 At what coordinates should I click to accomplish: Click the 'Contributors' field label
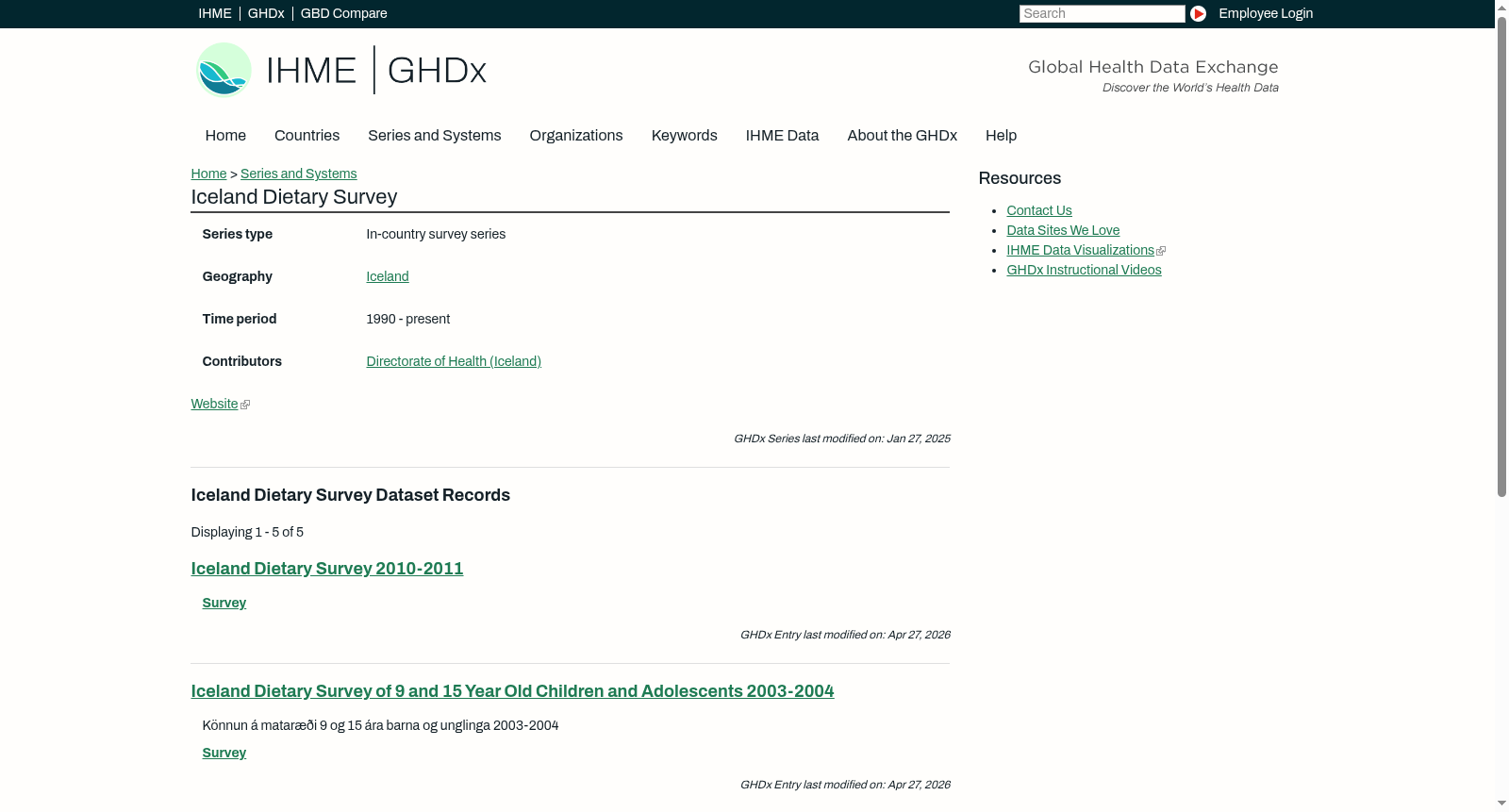click(242, 361)
